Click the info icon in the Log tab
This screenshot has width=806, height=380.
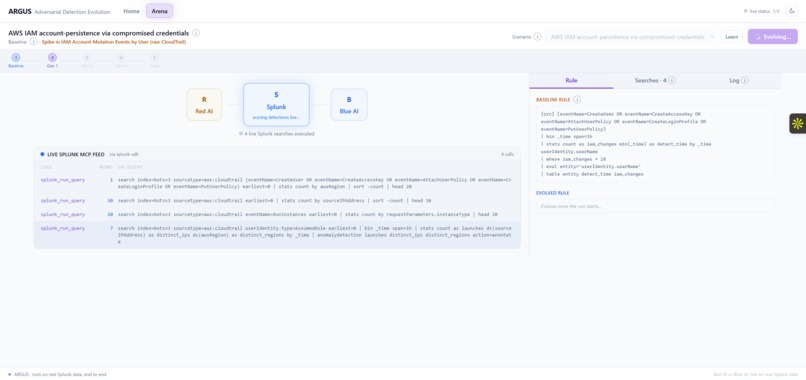pyautogui.click(x=745, y=80)
